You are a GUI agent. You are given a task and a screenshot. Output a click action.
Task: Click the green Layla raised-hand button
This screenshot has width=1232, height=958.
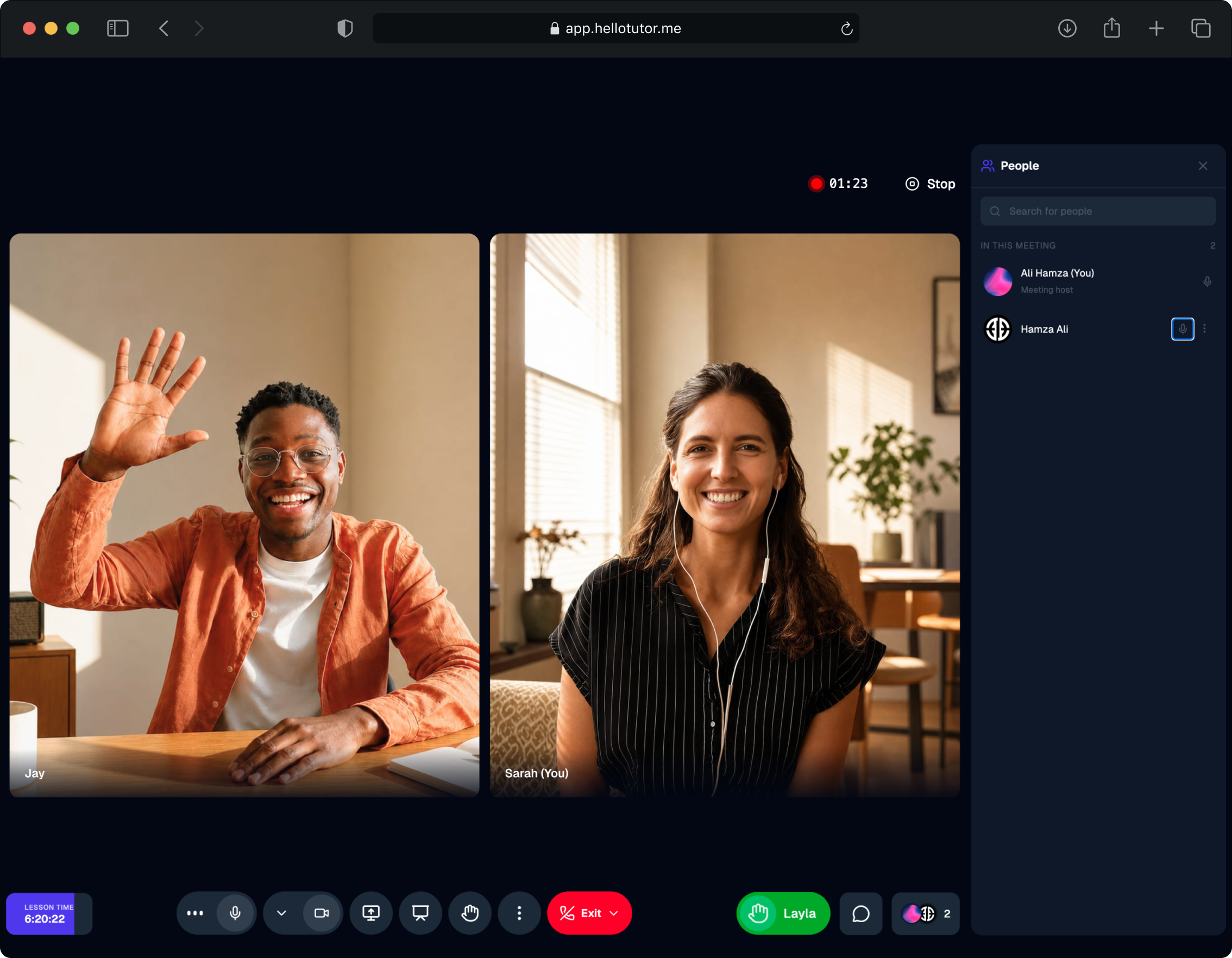coord(783,913)
